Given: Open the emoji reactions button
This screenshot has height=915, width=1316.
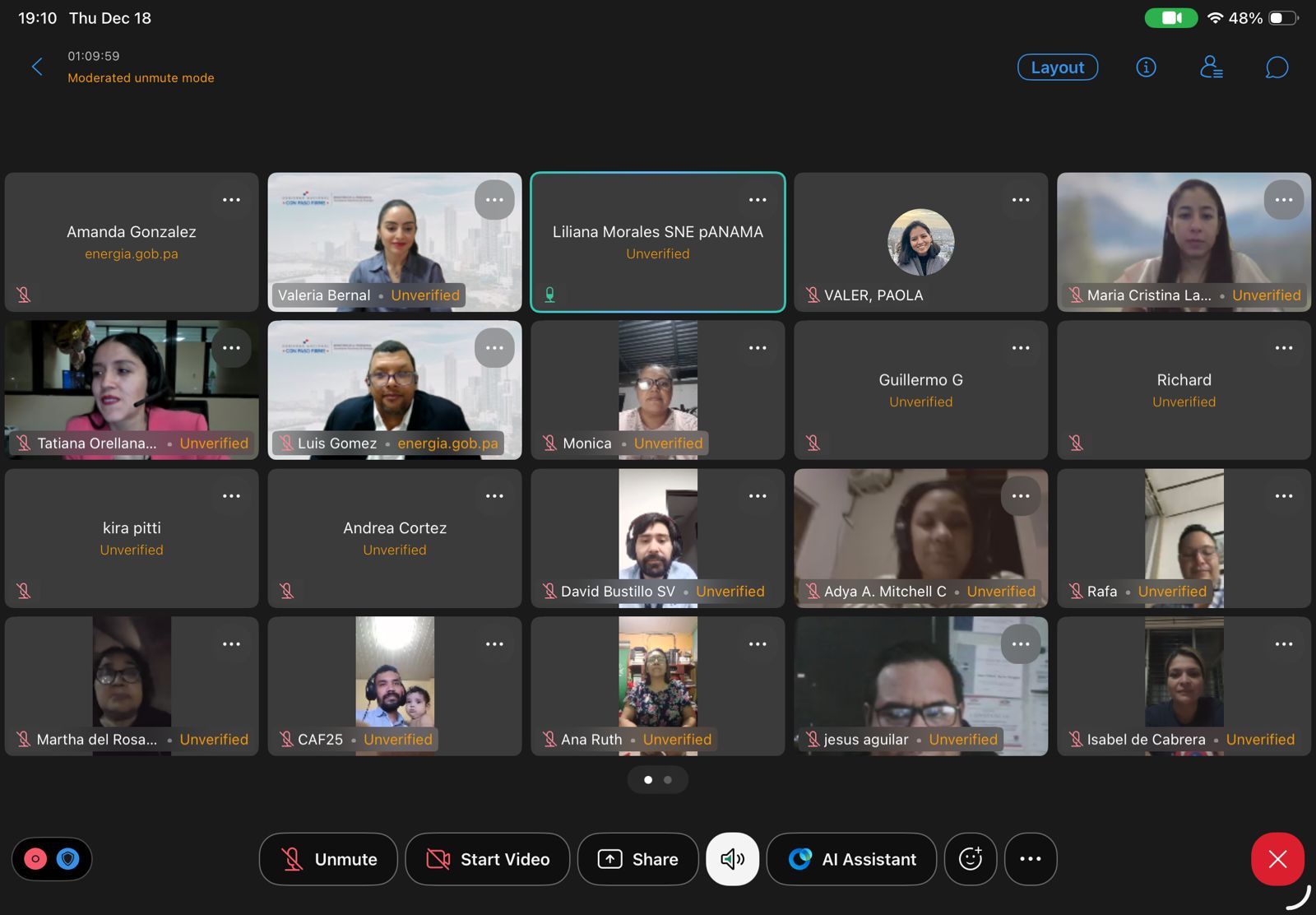Looking at the screenshot, I should [971, 859].
